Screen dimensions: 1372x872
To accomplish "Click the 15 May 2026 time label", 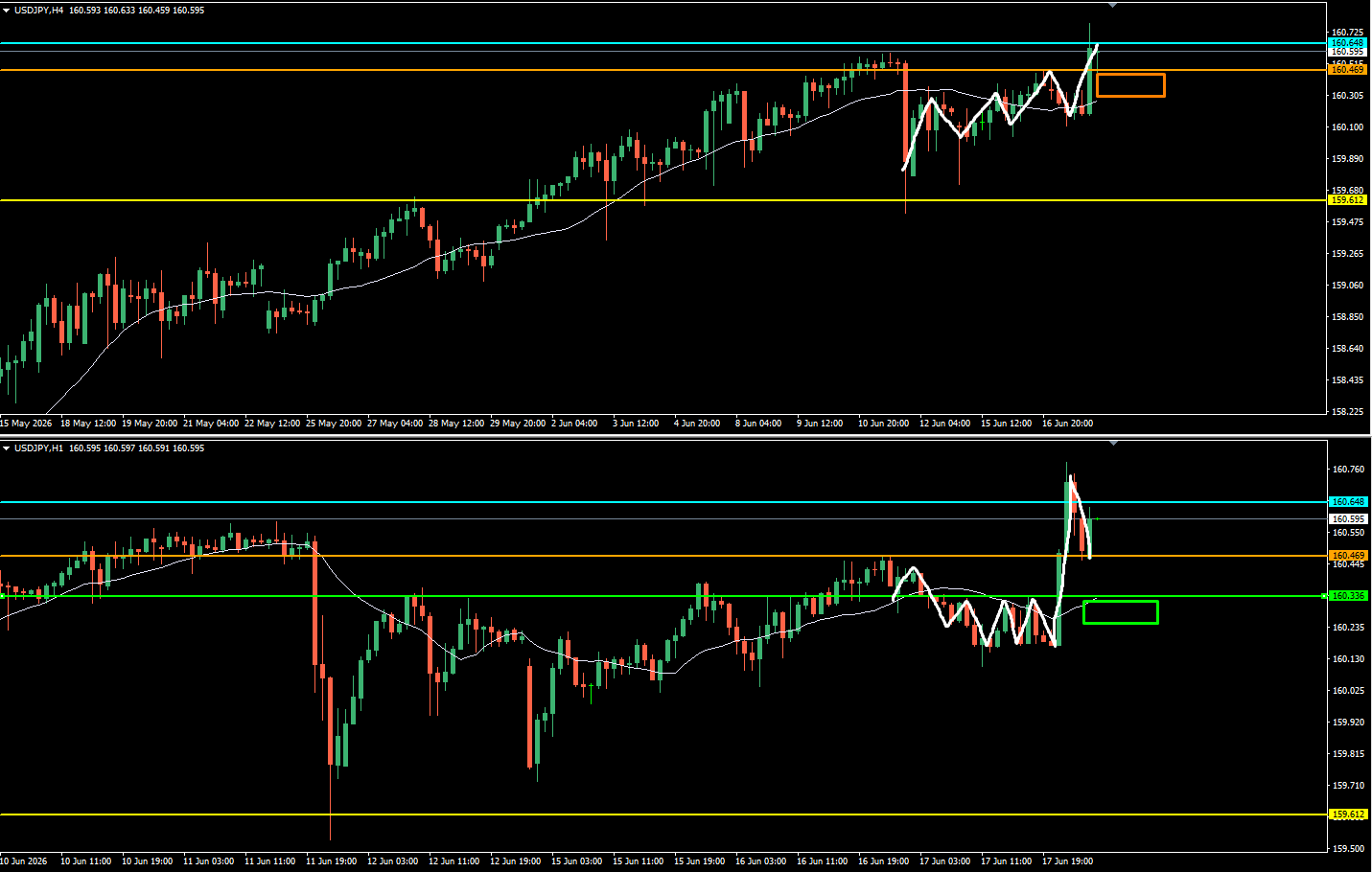I will 26,424.
